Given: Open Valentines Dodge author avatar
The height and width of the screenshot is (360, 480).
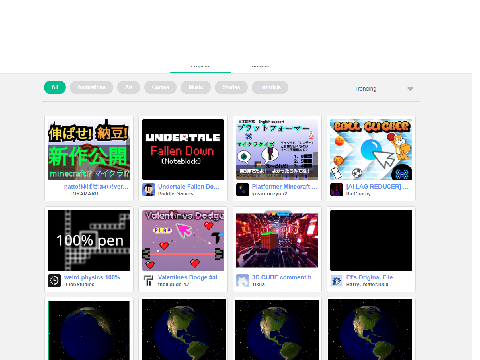Looking at the screenshot, I should click(x=148, y=280).
